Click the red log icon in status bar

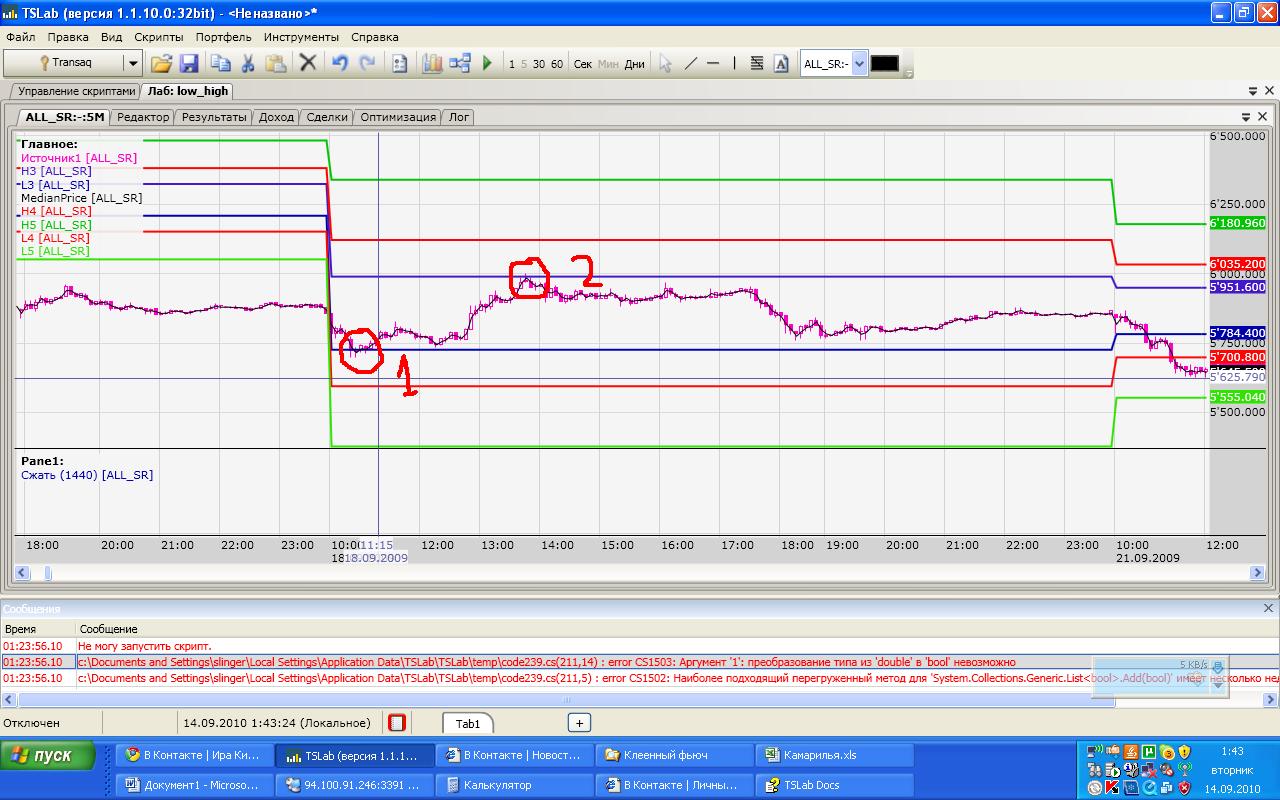point(397,722)
